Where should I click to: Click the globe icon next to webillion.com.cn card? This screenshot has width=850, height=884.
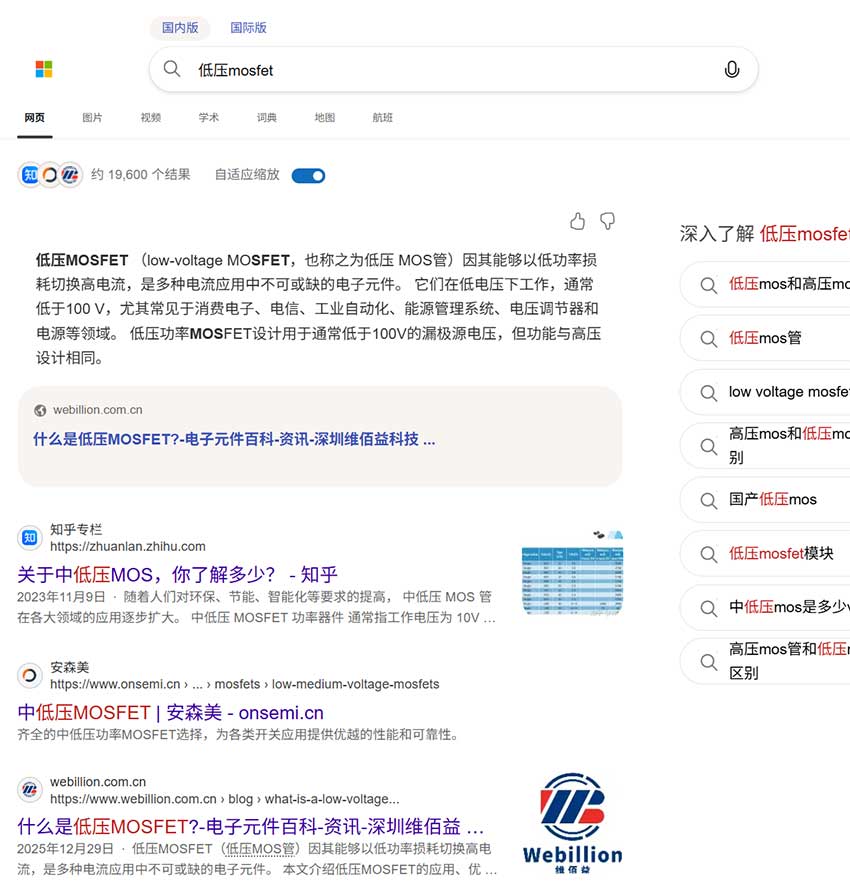[x=40, y=410]
